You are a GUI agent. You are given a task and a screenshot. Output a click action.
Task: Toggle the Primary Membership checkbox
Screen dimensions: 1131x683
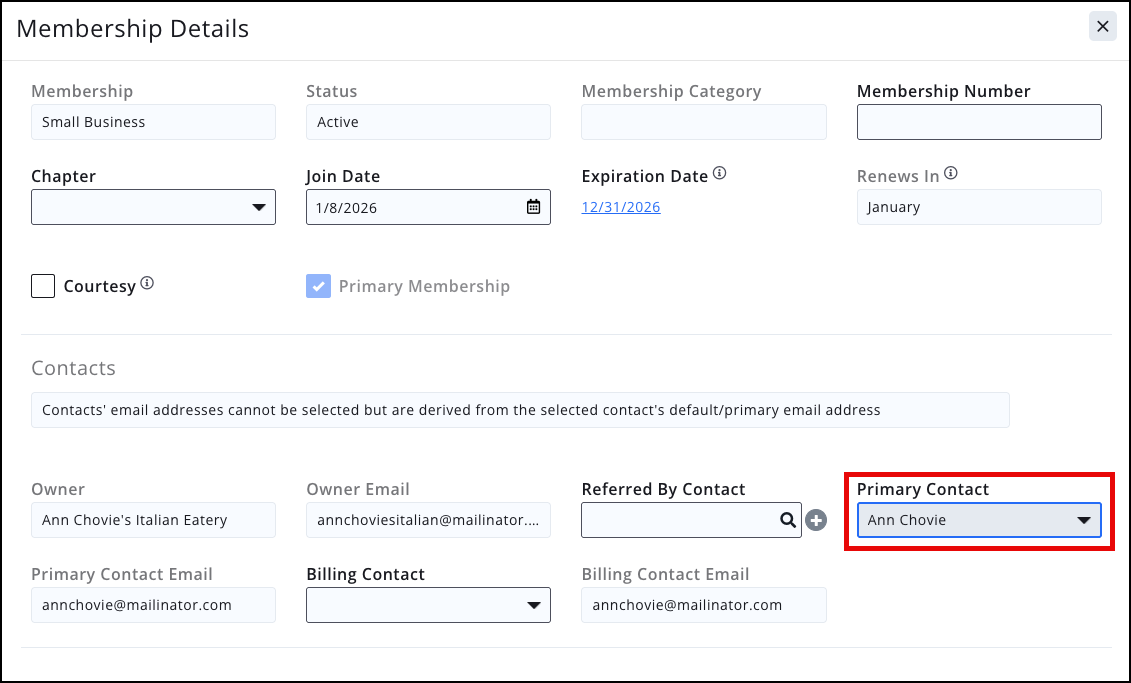[318, 286]
